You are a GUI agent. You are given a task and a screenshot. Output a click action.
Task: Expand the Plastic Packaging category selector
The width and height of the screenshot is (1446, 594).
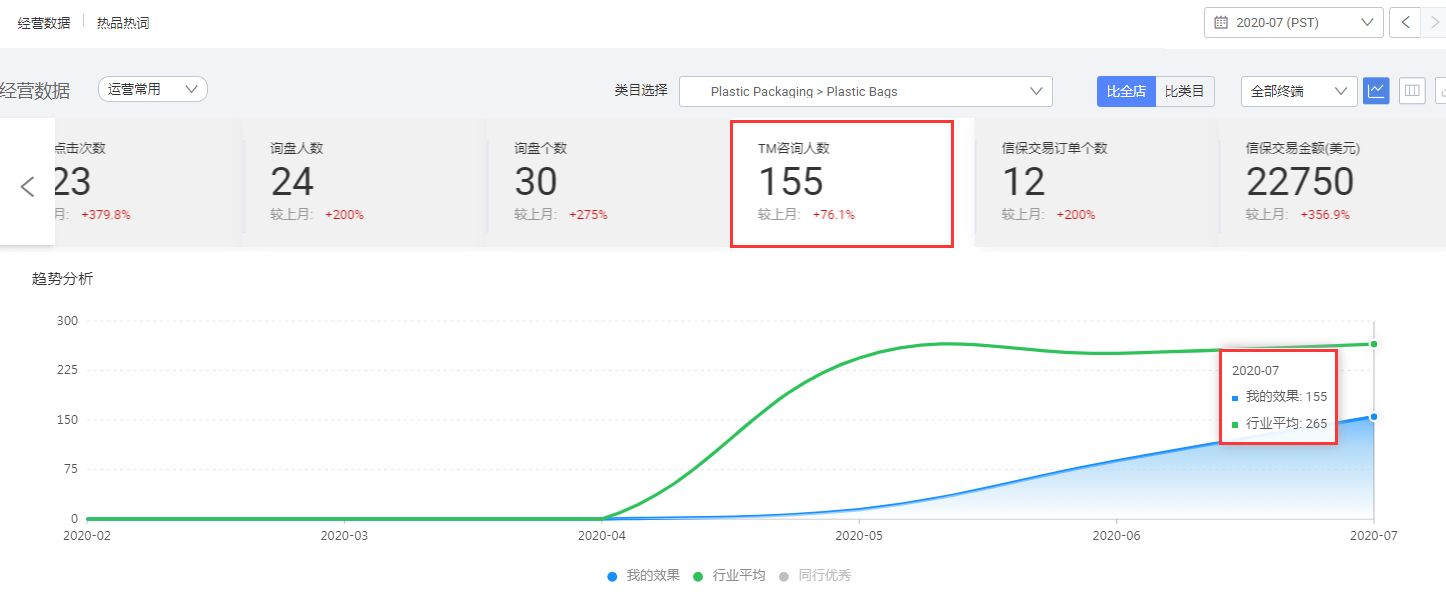tap(865, 91)
